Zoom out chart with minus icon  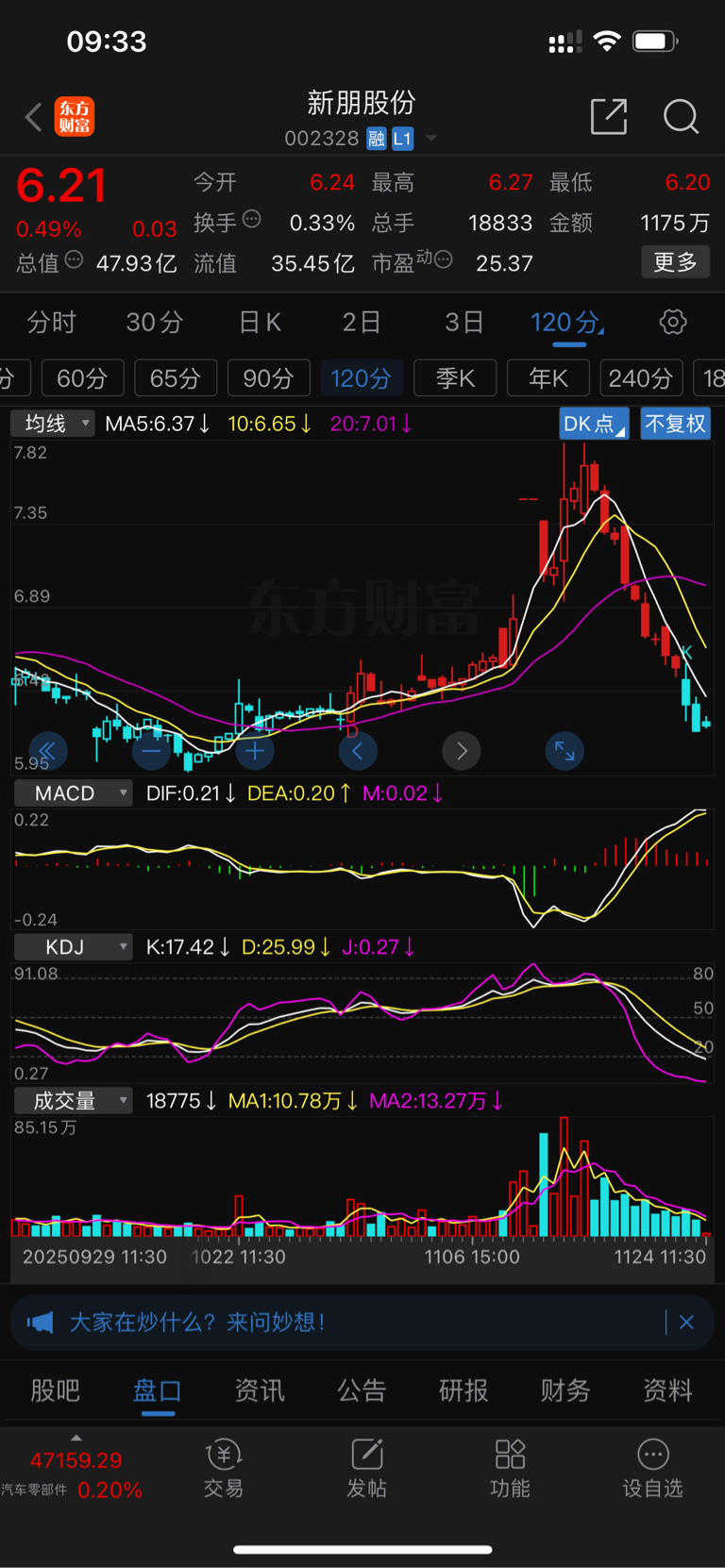coord(151,752)
